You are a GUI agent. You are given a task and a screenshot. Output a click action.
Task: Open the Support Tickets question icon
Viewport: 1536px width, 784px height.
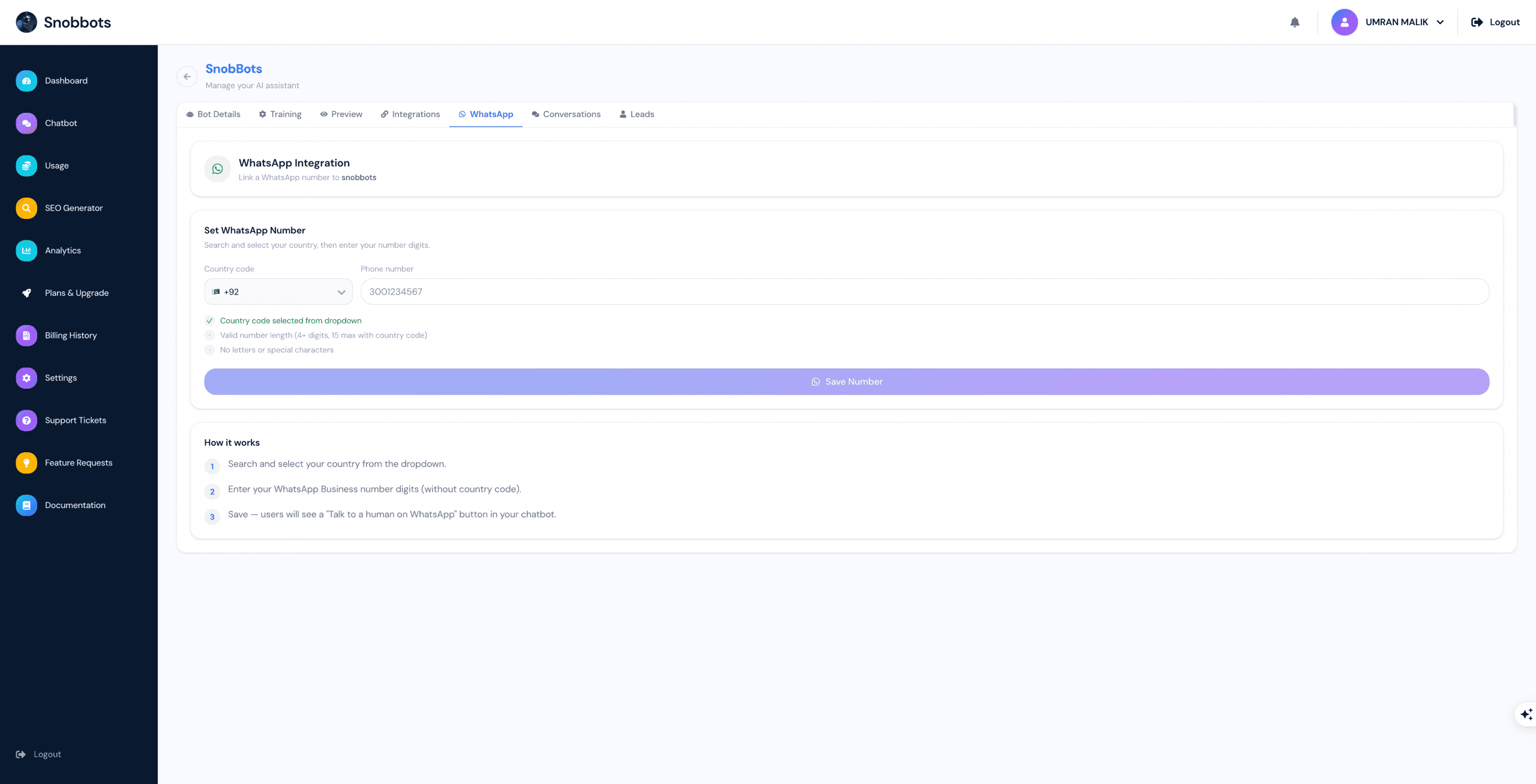(x=26, y=420)
